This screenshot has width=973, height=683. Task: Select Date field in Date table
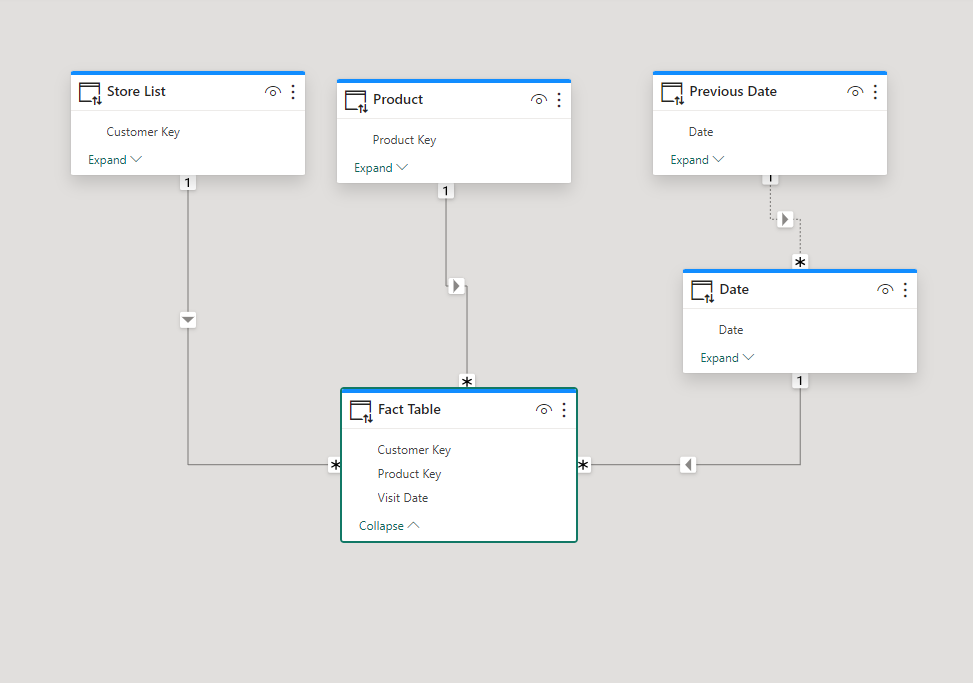click(x=731, y=330)
